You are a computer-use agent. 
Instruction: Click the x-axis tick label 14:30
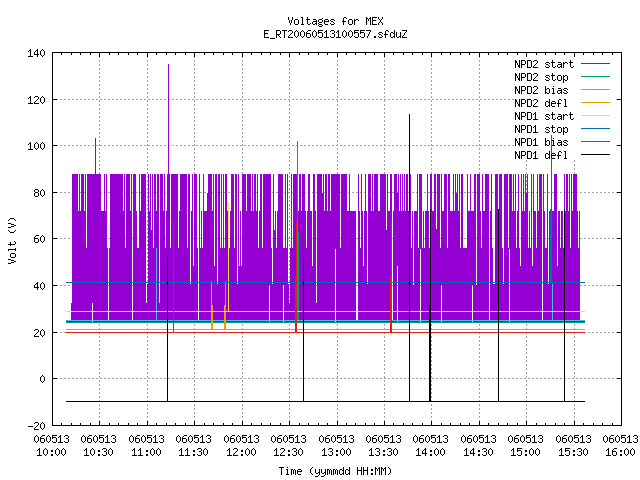(x=478, y=453)
